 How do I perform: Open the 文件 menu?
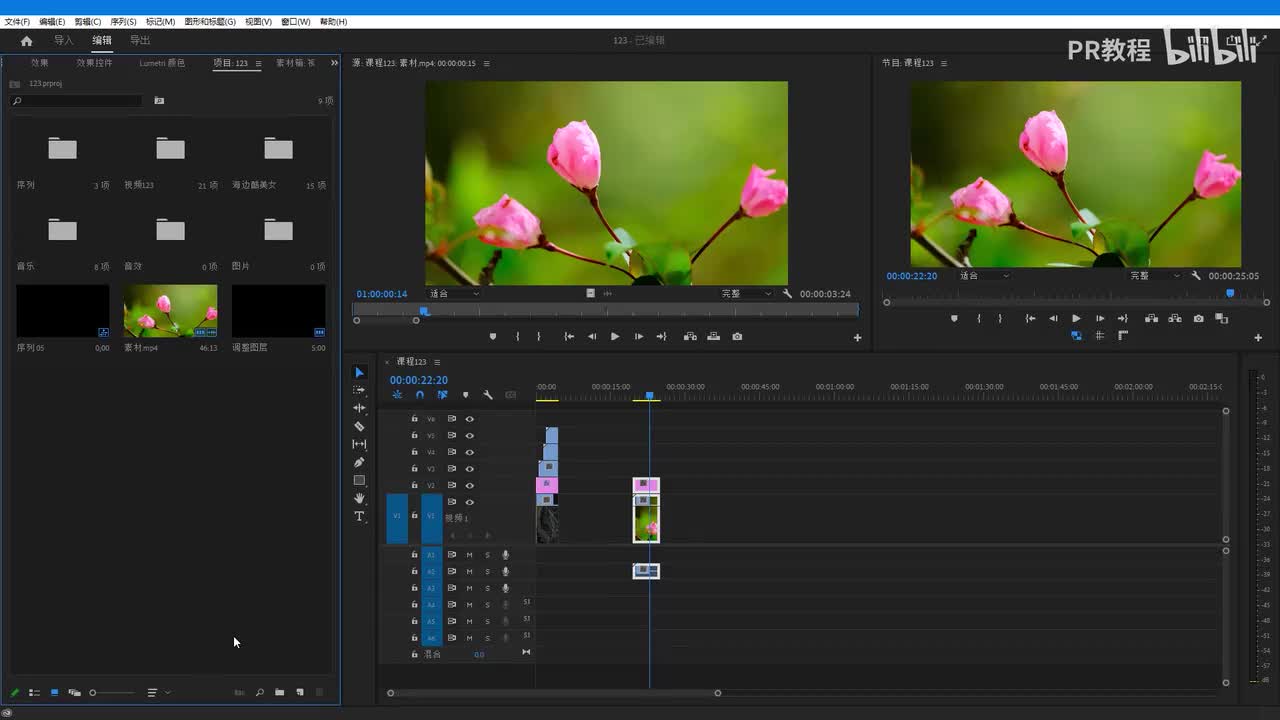(17, 21)
